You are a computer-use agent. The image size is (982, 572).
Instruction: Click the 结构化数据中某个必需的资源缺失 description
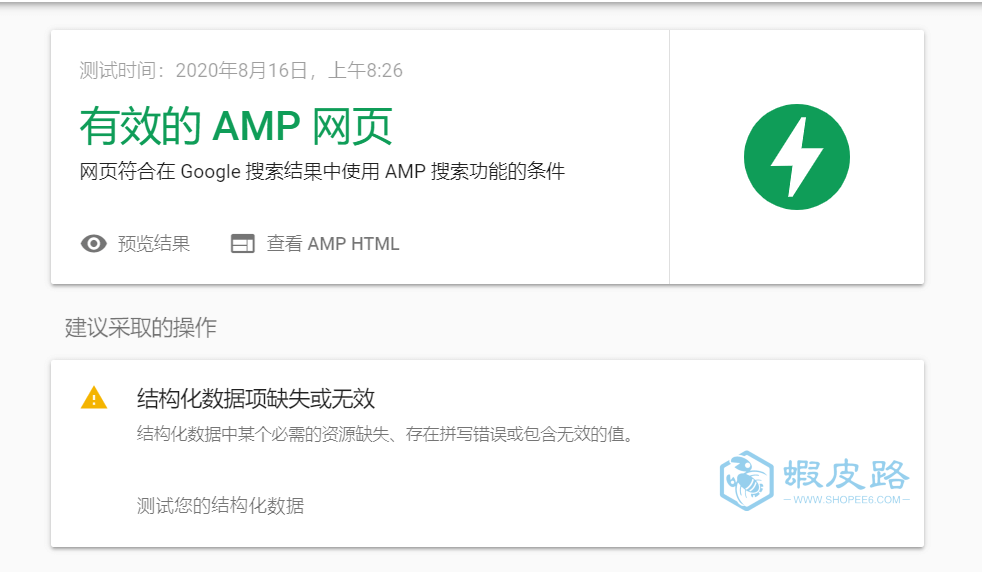coord(386,434)
